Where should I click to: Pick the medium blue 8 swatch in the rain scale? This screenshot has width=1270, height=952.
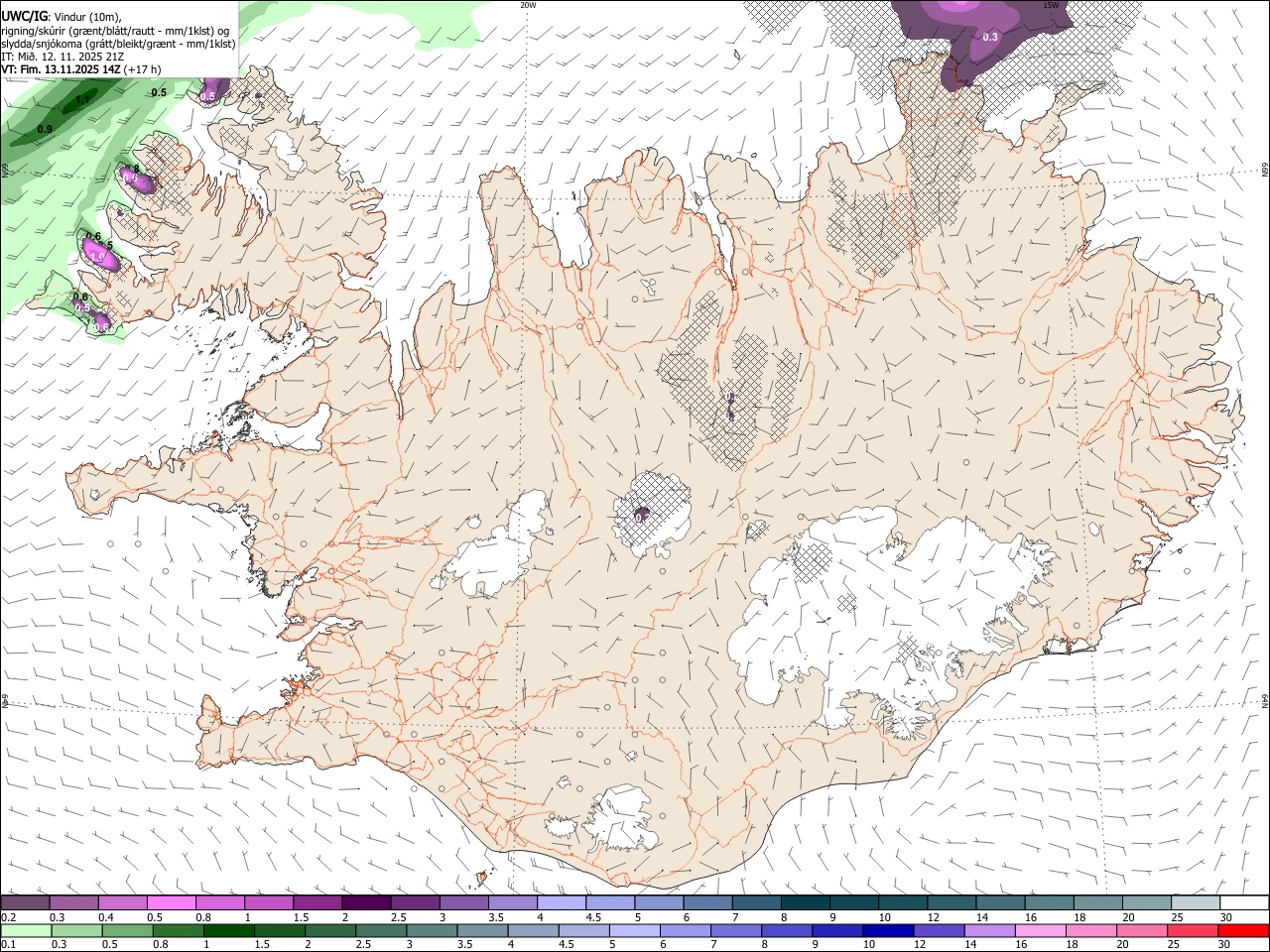[x=786, y=931]
